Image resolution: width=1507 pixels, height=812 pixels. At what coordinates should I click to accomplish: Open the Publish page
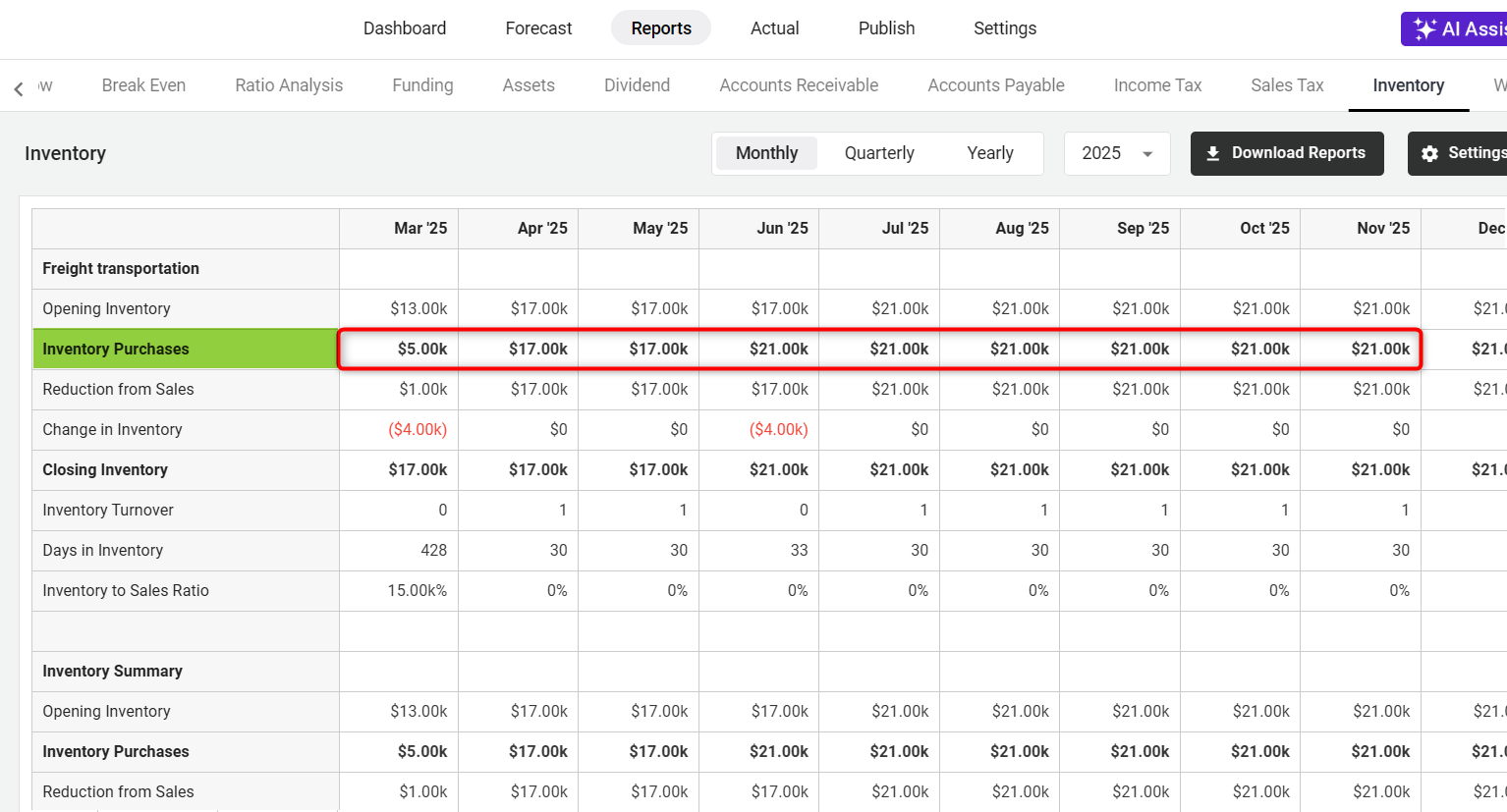point(886,28)
